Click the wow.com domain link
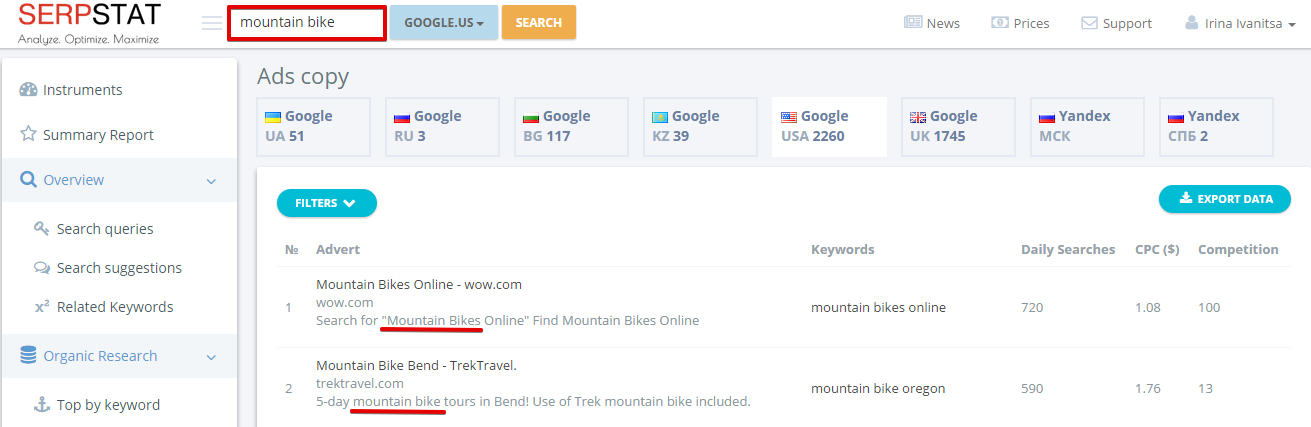The image size is (1311, 427). (345, 302)
